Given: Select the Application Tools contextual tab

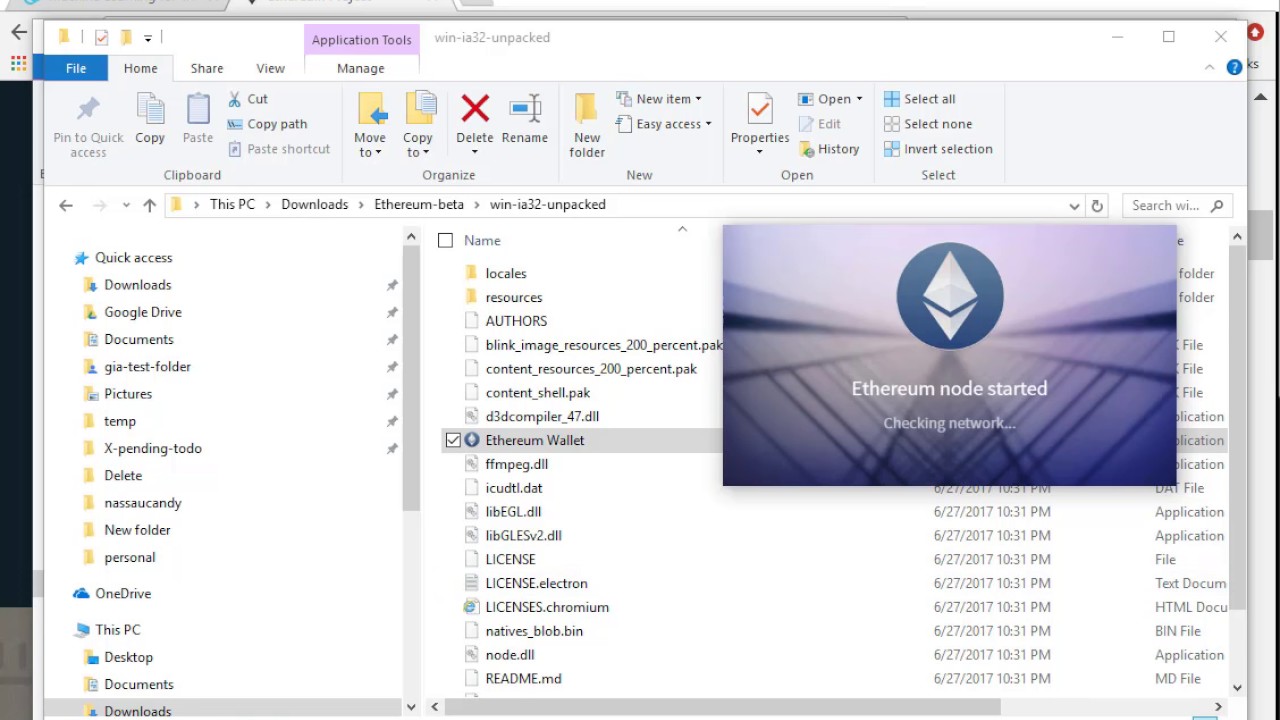Looking at the screenshot, I should (x=361, y=40).
